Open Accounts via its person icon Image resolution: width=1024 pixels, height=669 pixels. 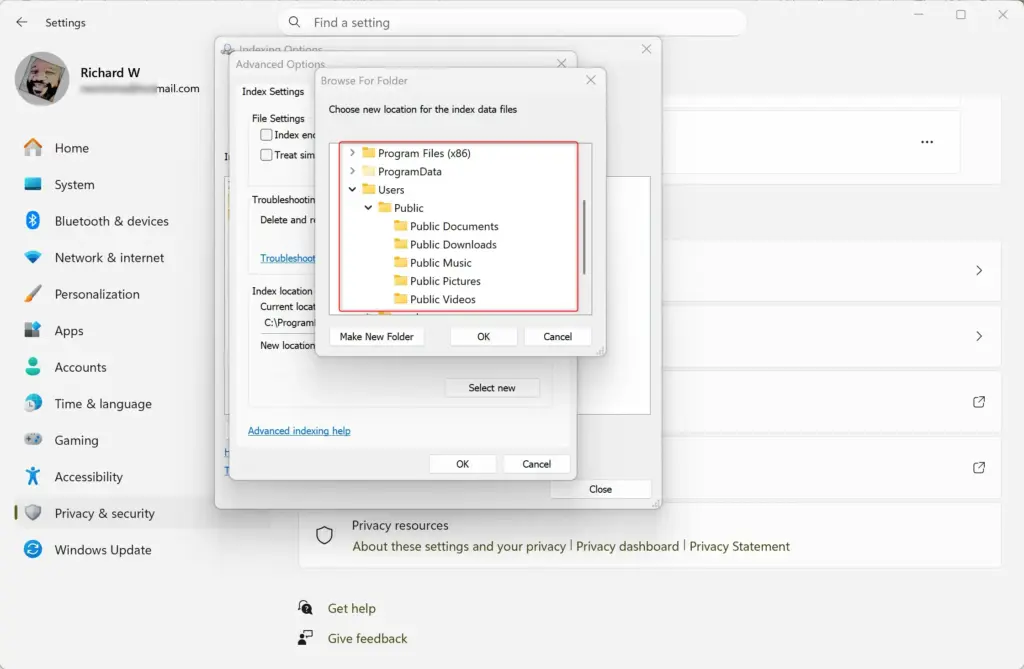coord(33,367)
